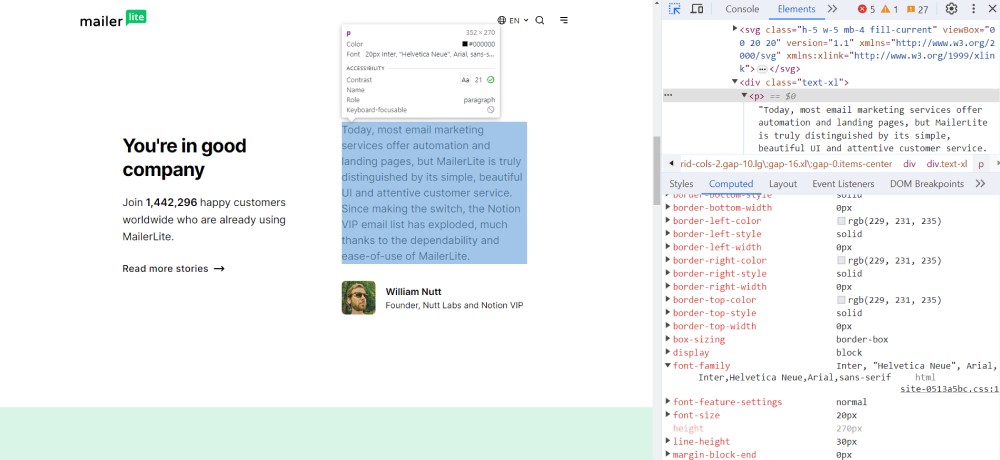Expand the display computed property
The height and width of the screenshot is (460, 1000).
pos(668,352)
